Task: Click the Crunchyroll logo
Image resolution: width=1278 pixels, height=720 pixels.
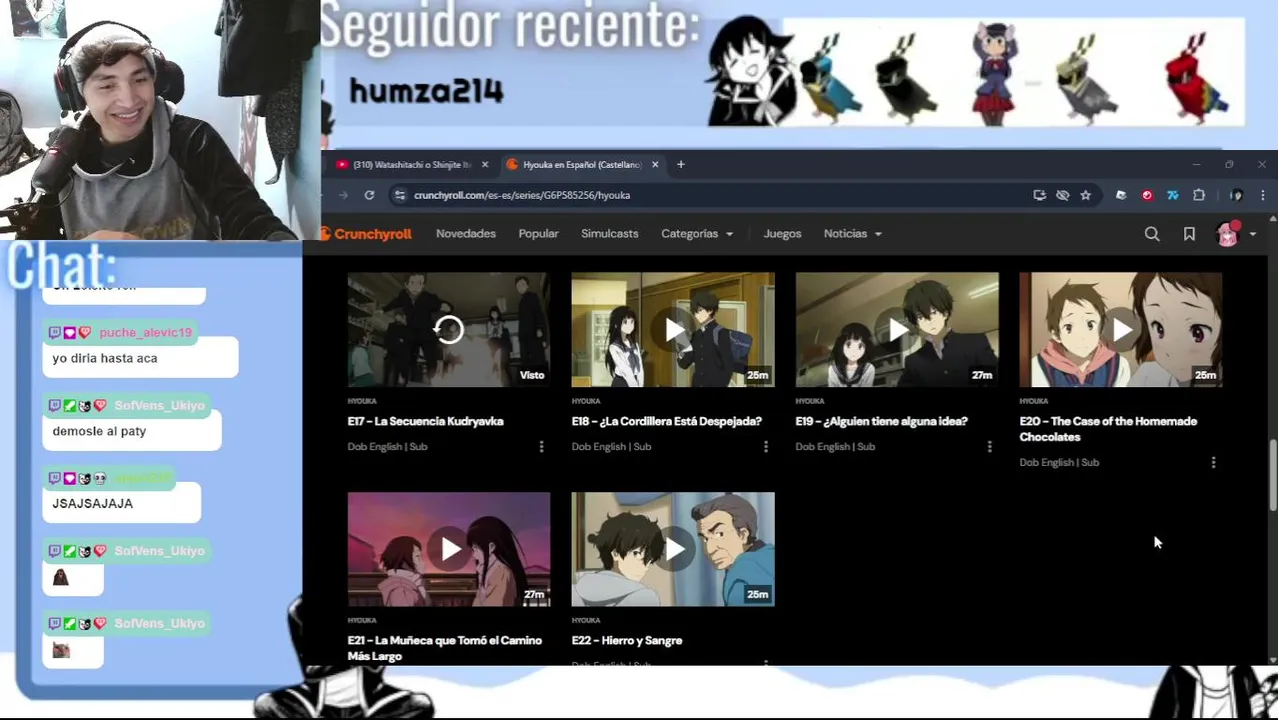Action: (x=366, y=234)
